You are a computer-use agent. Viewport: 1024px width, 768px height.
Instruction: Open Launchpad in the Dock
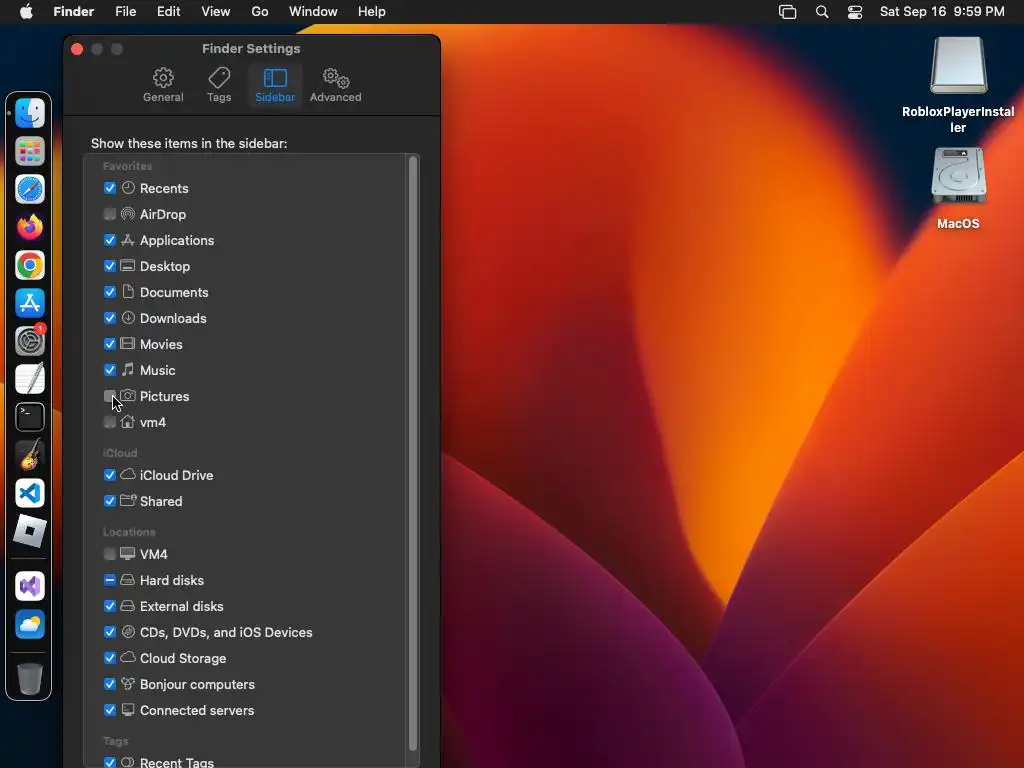tap(29, 152)
